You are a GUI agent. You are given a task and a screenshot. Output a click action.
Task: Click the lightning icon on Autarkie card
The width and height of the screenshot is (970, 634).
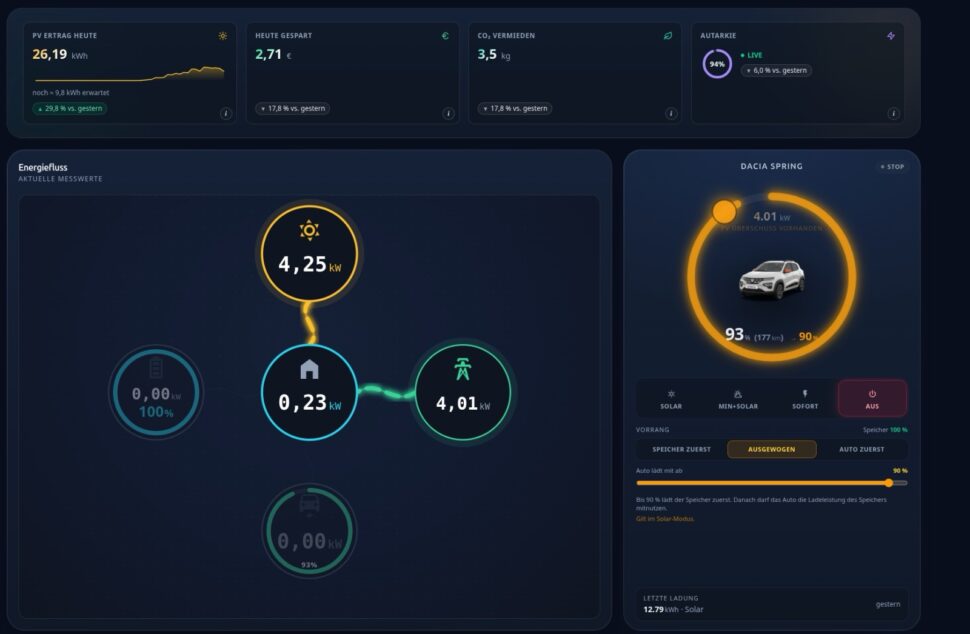pyautogui.click(x=891, y=36)
